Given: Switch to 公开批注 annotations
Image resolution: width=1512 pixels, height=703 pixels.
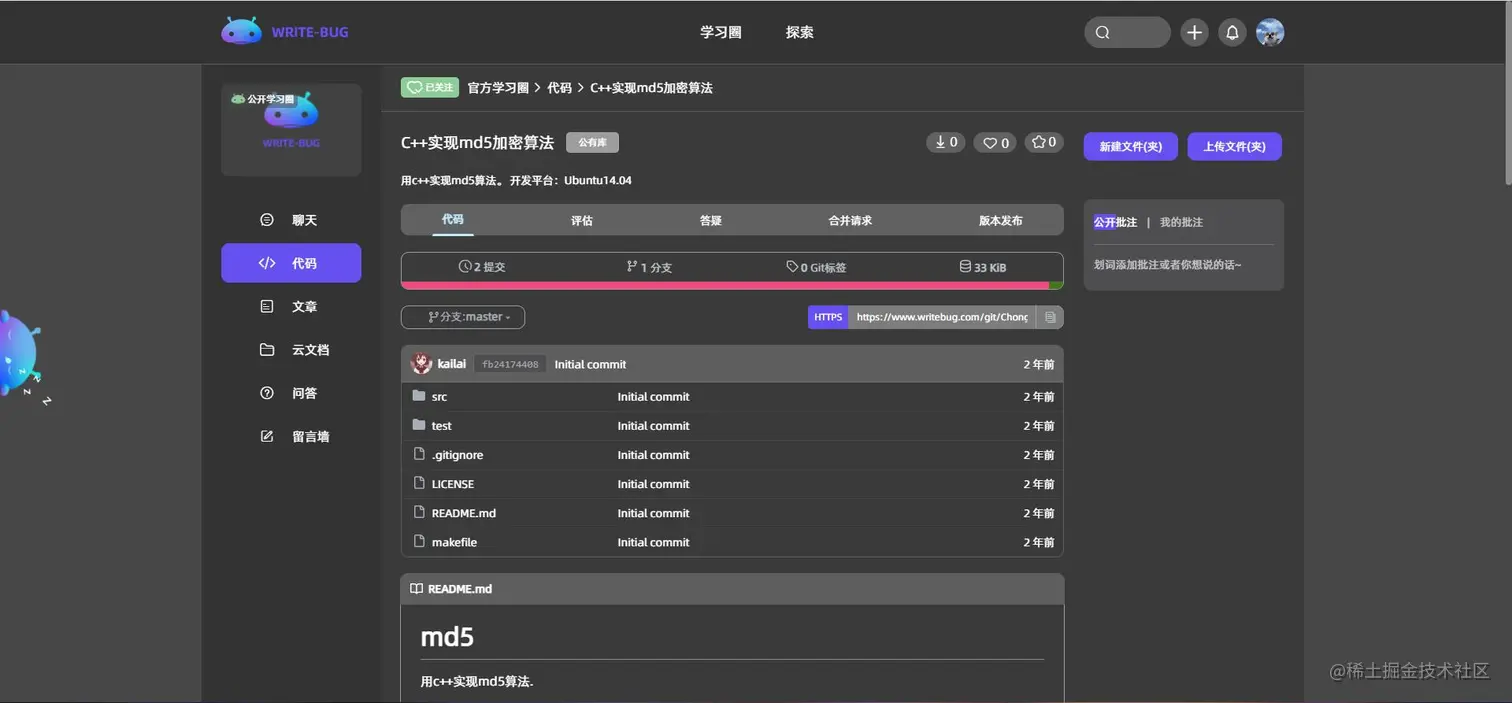Looking at the screenshot, I should [1115, 222].
